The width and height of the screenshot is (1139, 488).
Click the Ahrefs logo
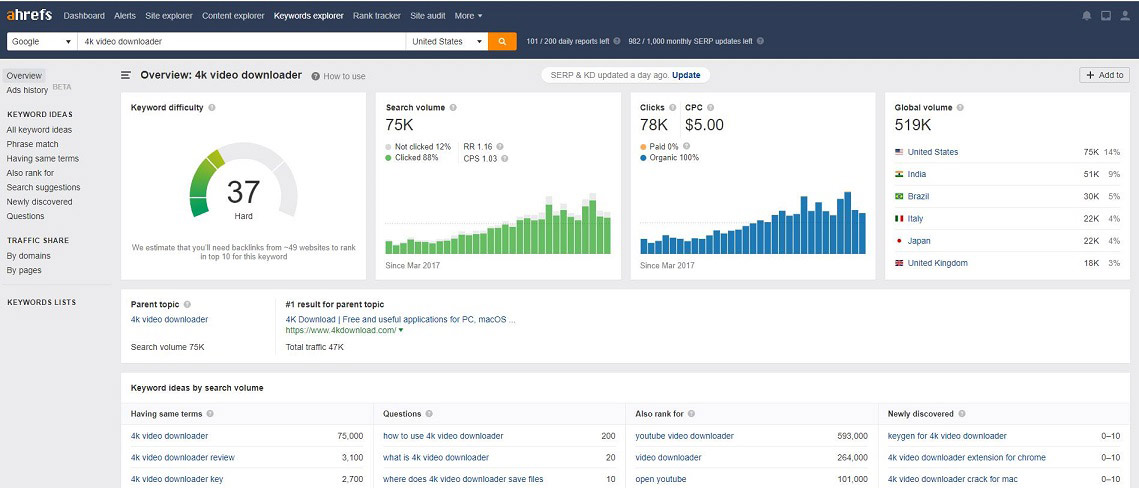29,15
